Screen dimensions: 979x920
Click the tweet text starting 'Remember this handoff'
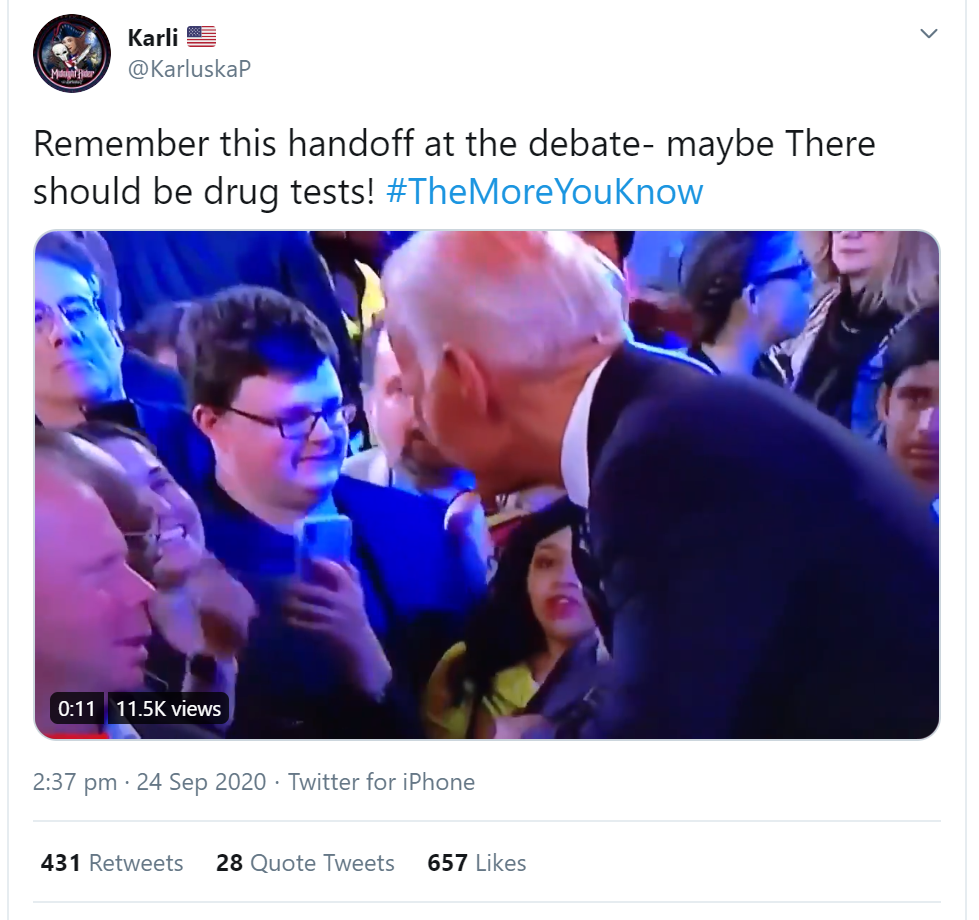[x=455, y=167]
